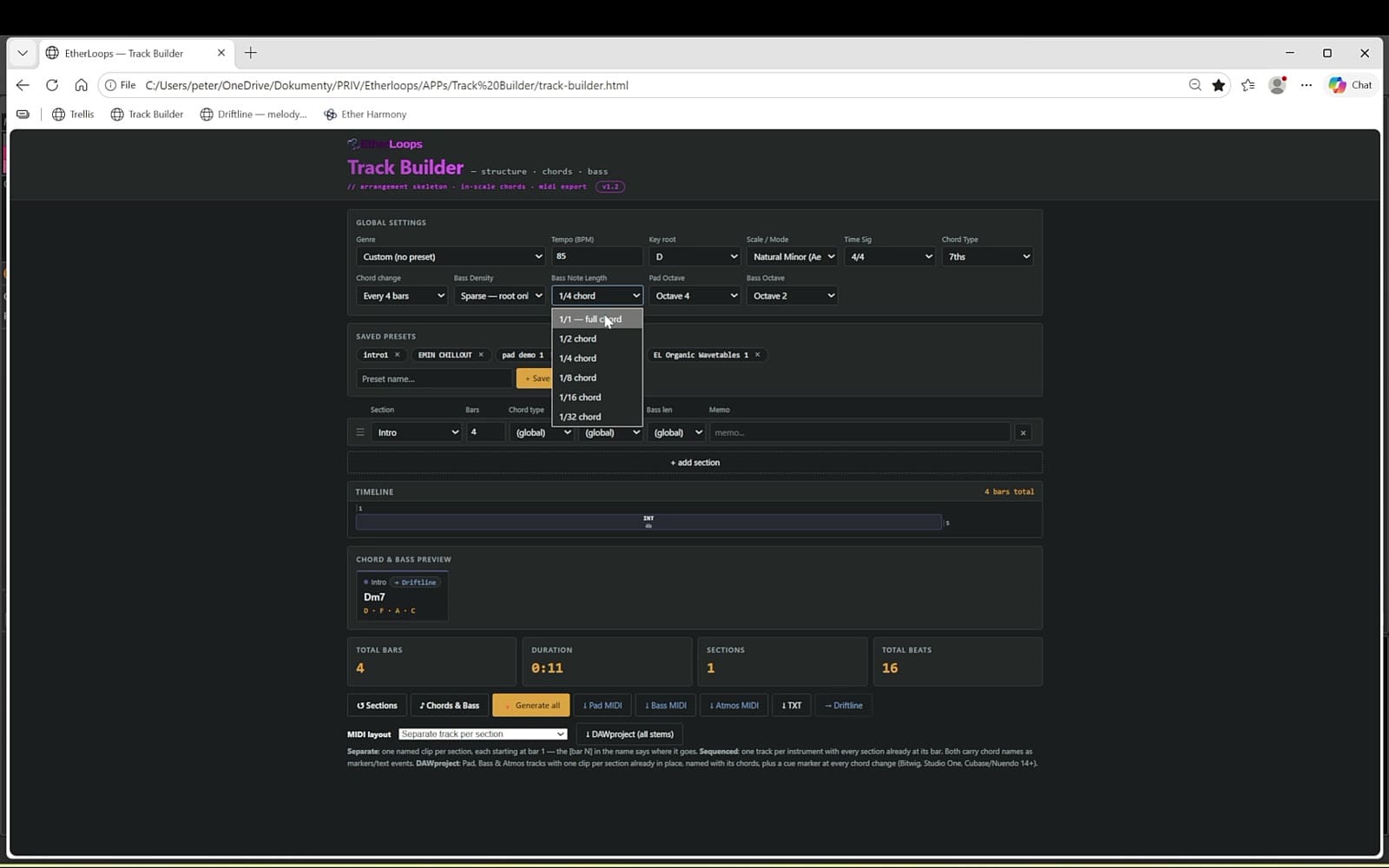
Task: Save the preset with the + Save button
Action: [x=535, y=378]
